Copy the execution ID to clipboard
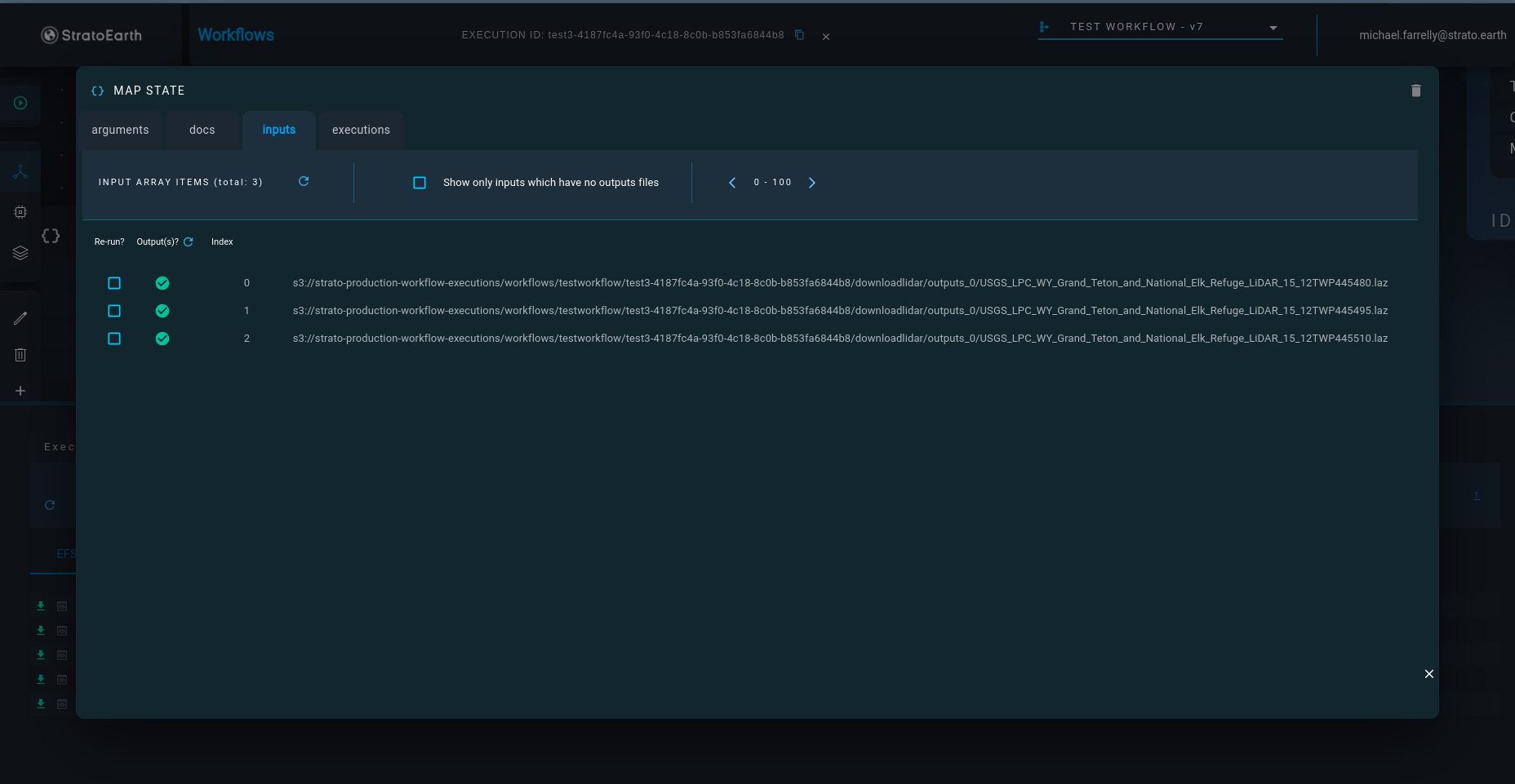Image resolution: width=1515 pixels, height=784 pixels. (x=800, y=35)
